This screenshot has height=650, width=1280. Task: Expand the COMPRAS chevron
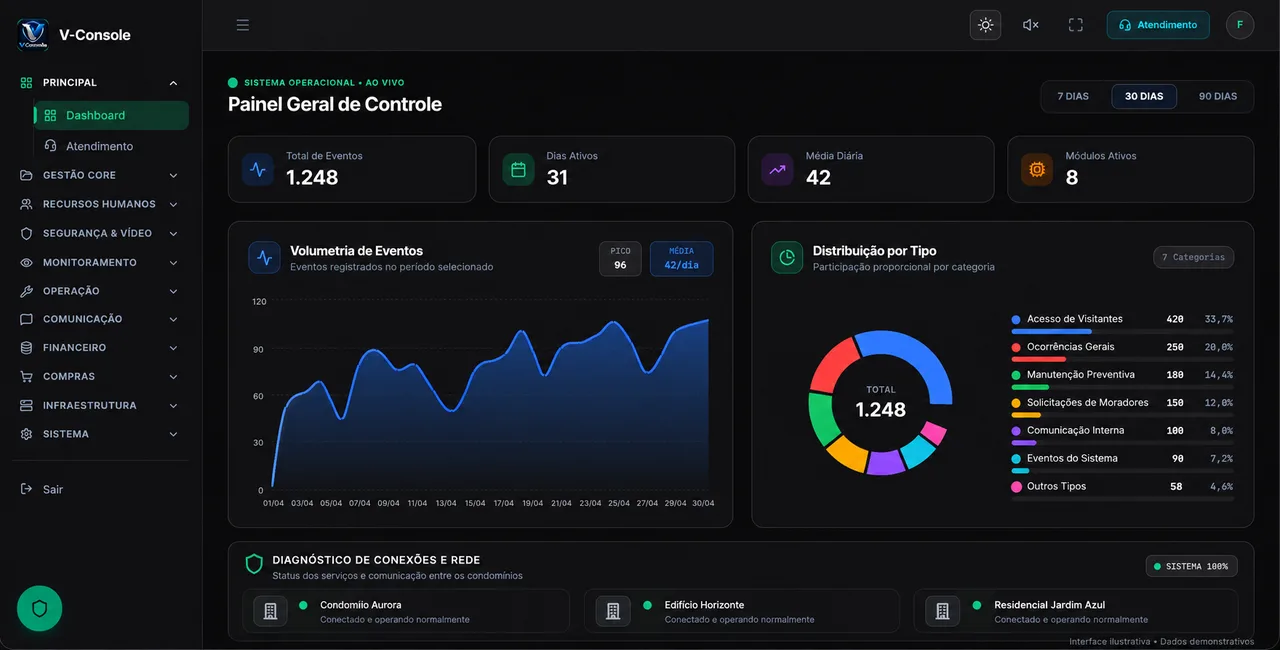click(173, 377)
